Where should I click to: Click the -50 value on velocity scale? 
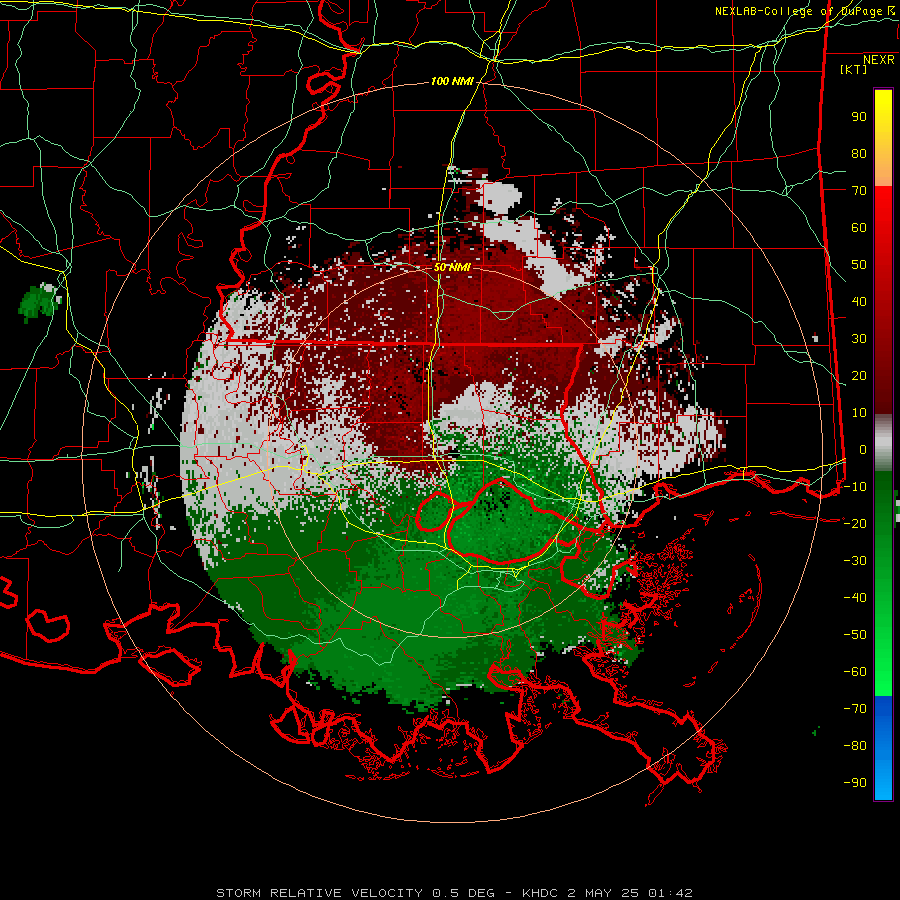point(855,635)
